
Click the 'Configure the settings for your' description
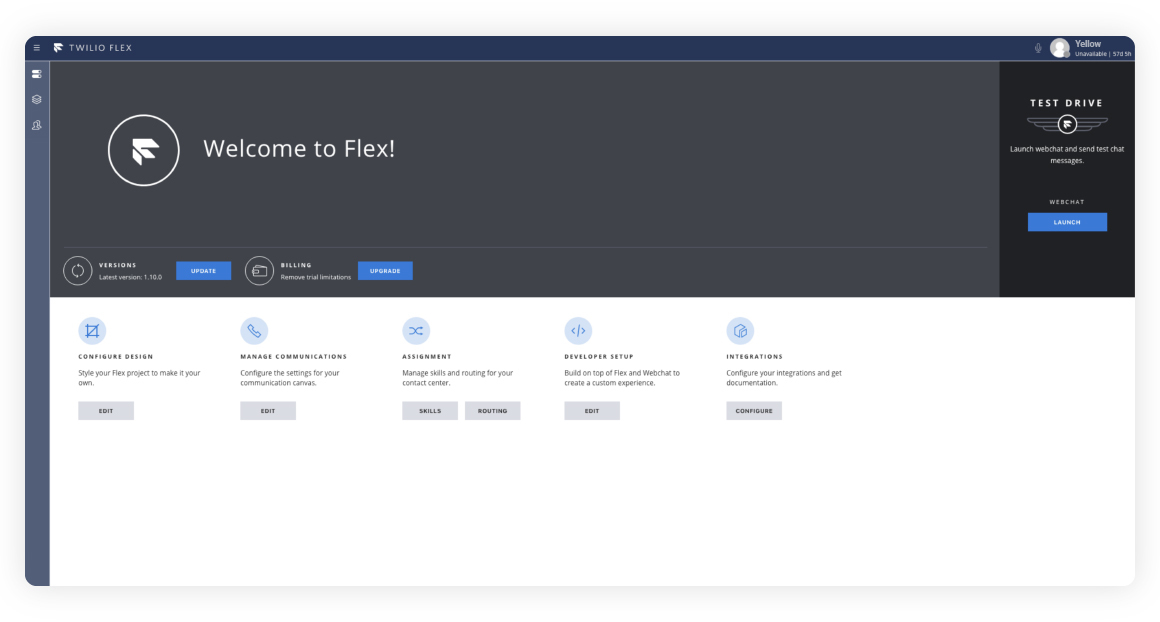[290, 378]
